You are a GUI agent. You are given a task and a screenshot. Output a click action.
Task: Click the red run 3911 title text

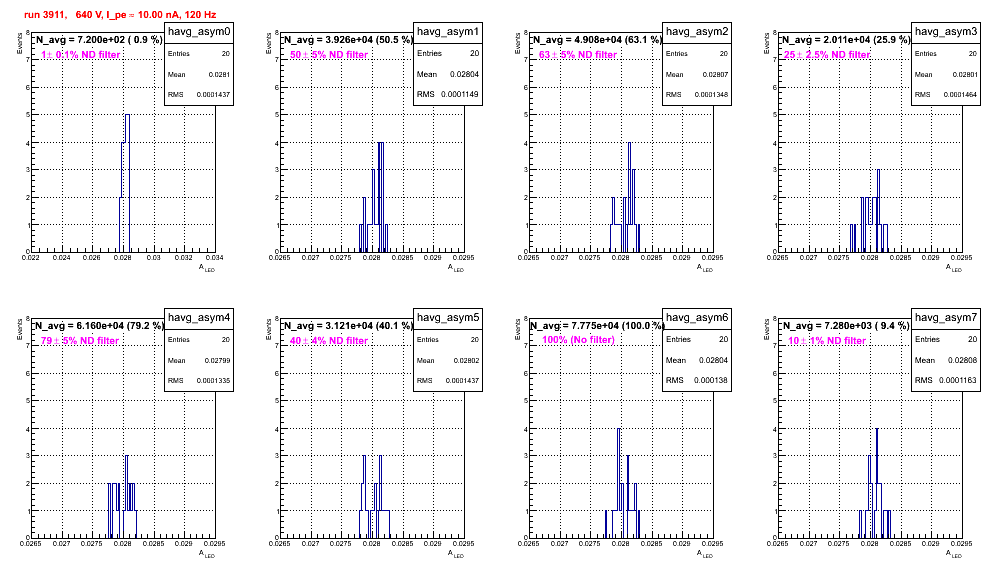pos(120,14)
